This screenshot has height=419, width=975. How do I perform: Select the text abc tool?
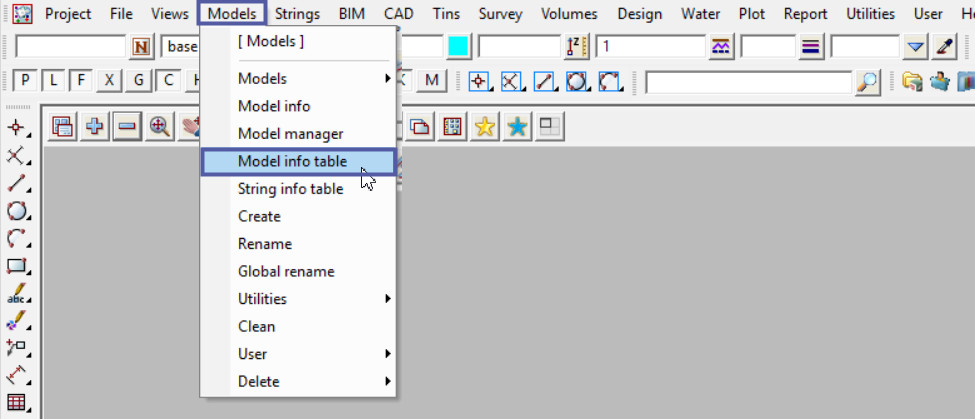coord(17,295)
